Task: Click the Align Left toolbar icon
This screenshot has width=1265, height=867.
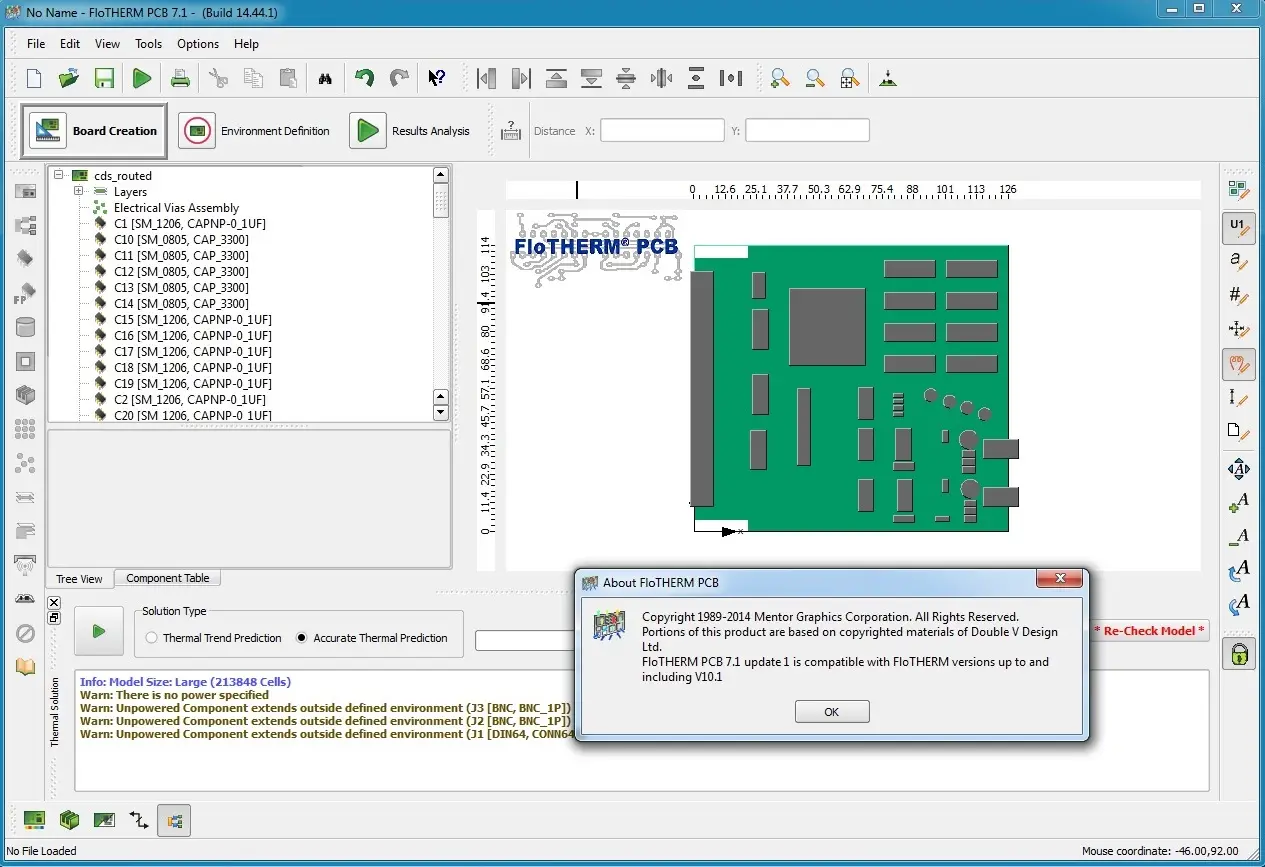Action: [487, 78]
